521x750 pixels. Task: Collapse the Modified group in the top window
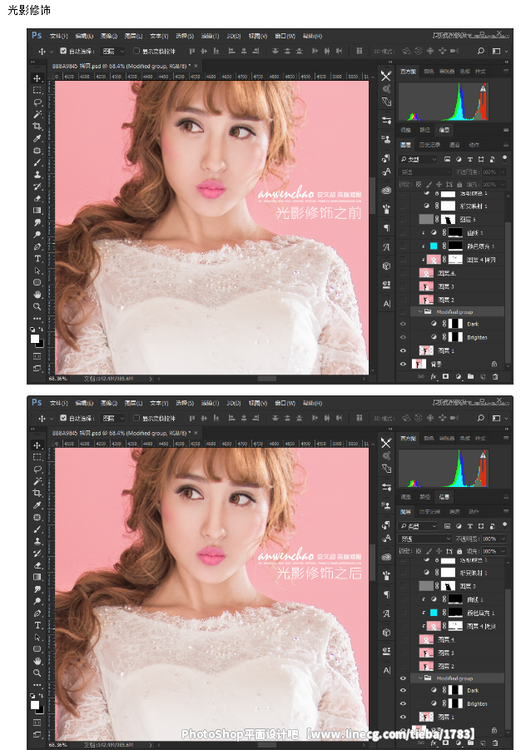[x=421, y=311]
